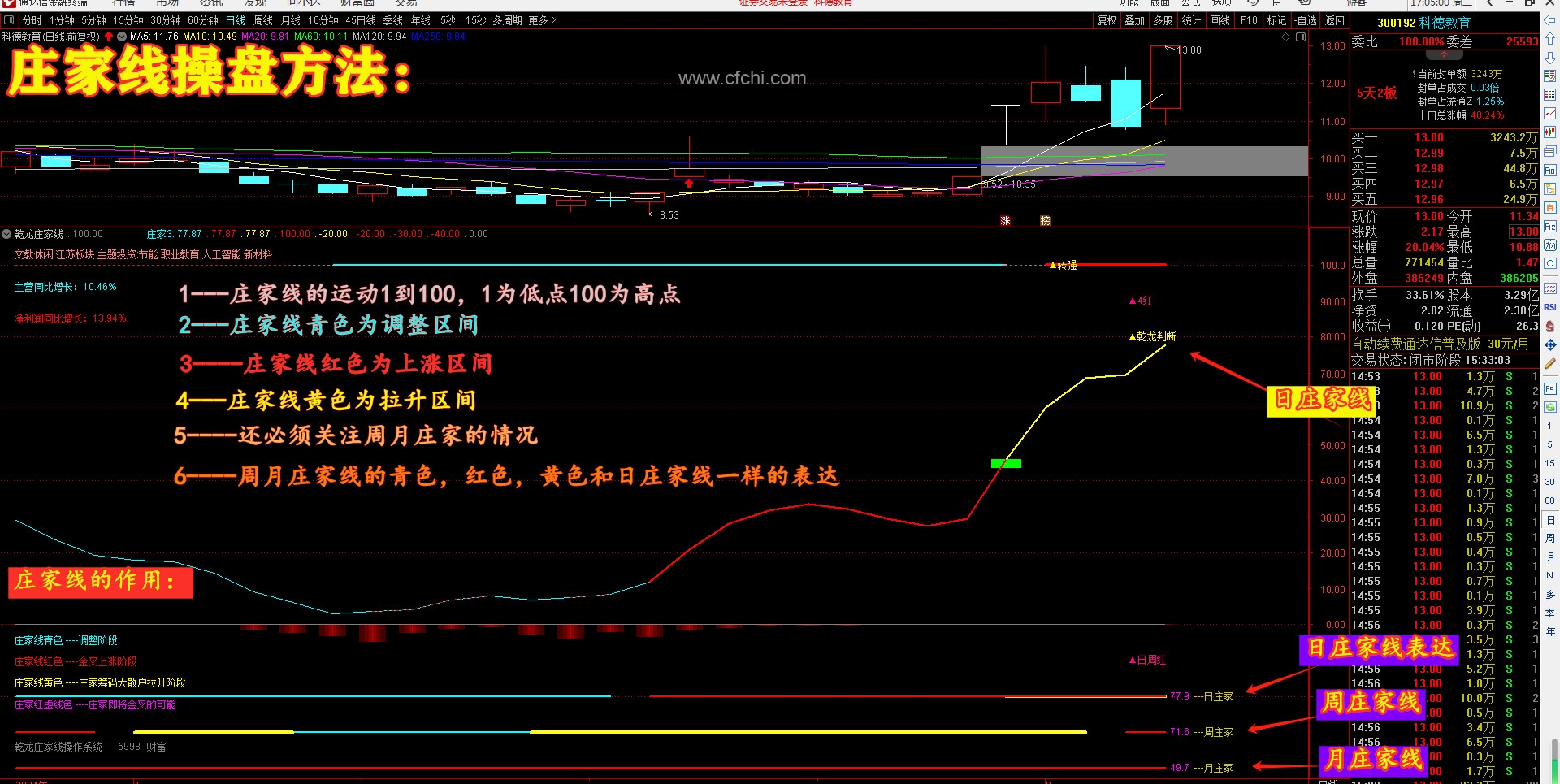Click the Fiz icon in right toolbar
The height and width of the screenshot is (784, 1560).
(1550, 227)
